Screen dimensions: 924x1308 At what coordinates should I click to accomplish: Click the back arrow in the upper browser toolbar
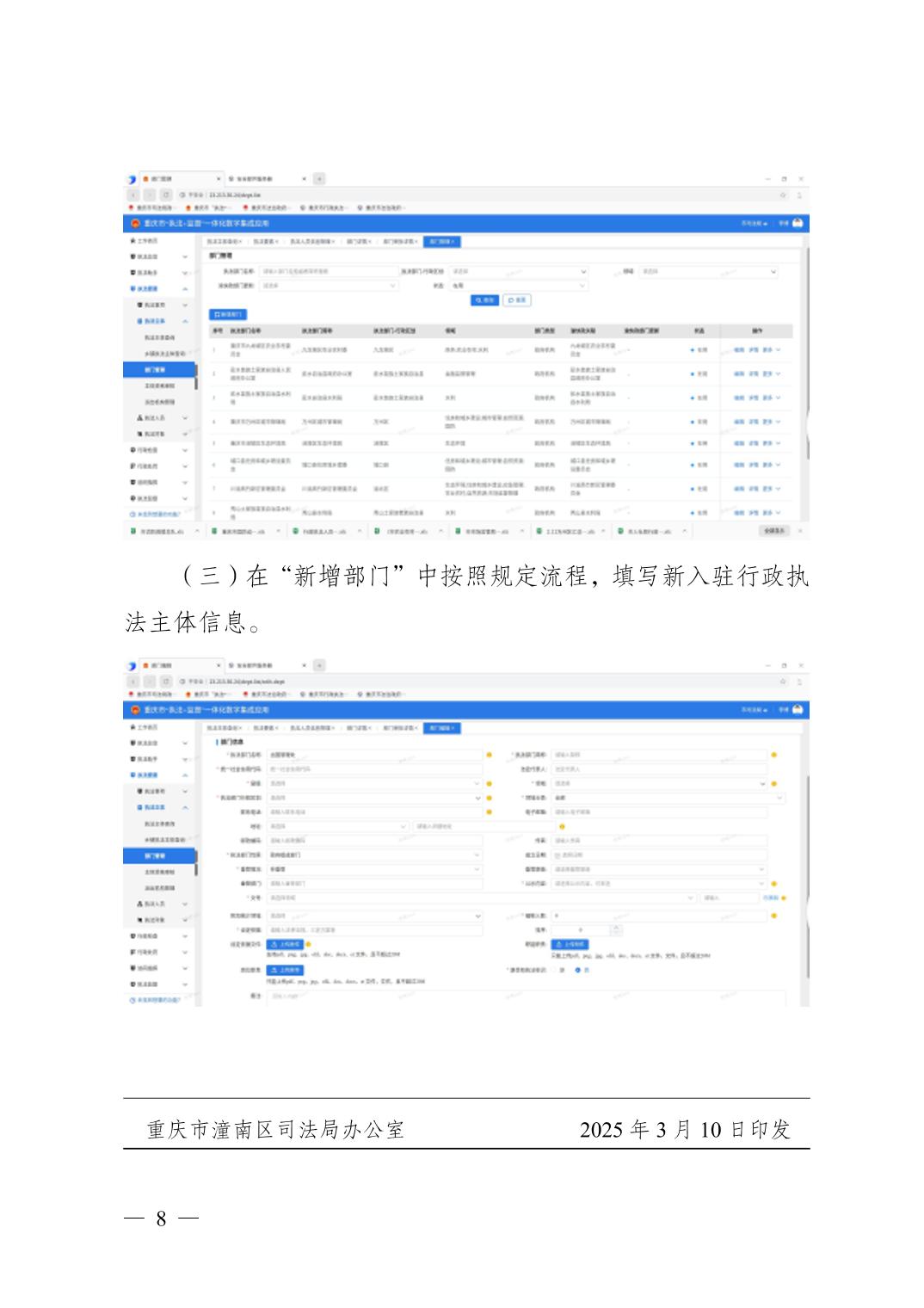tap(134, 195)
